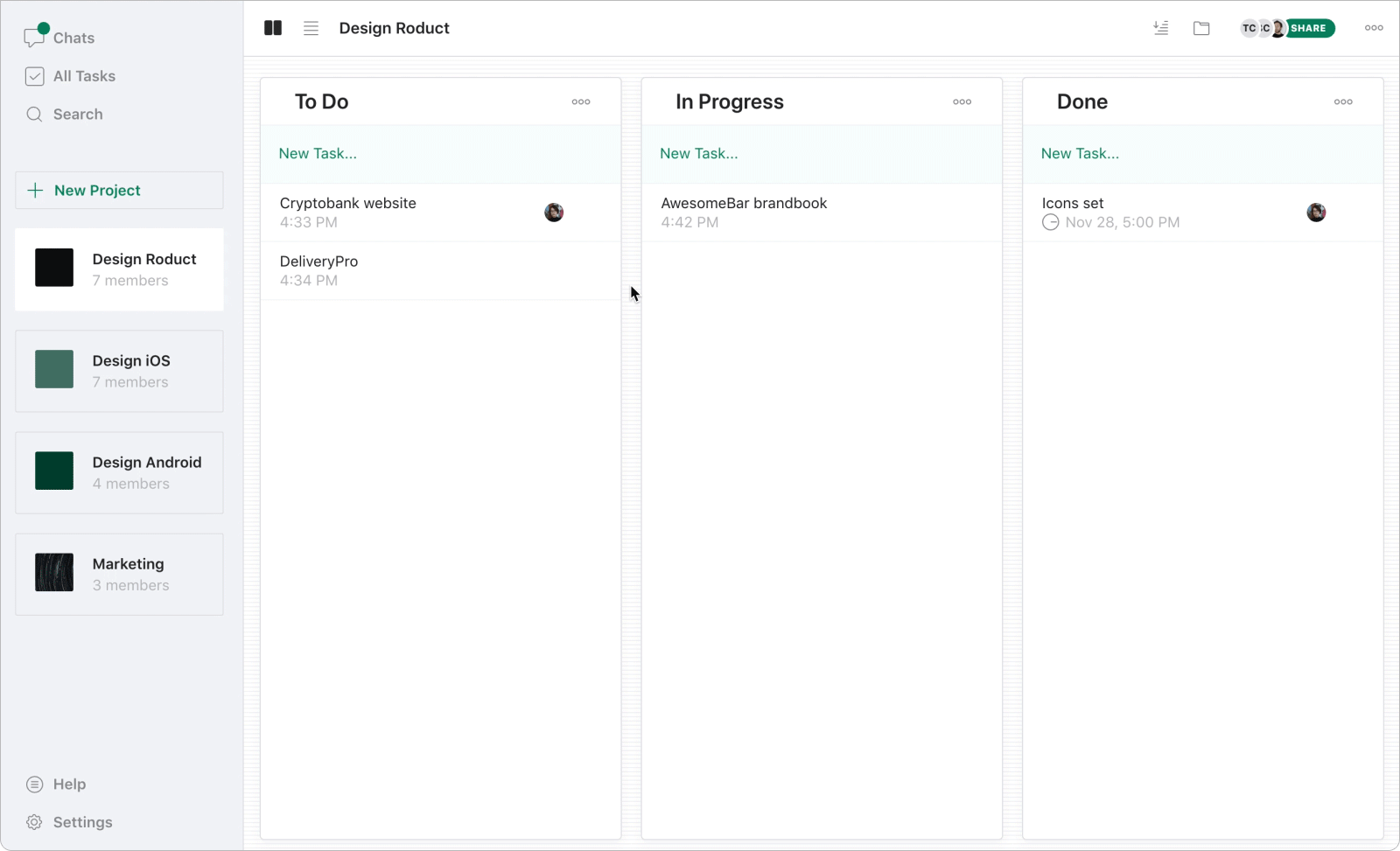Viewport: 1400px width, 851px height.
Task: Click the sort tasks icon in header
Action: click(x=1161, y=28)
